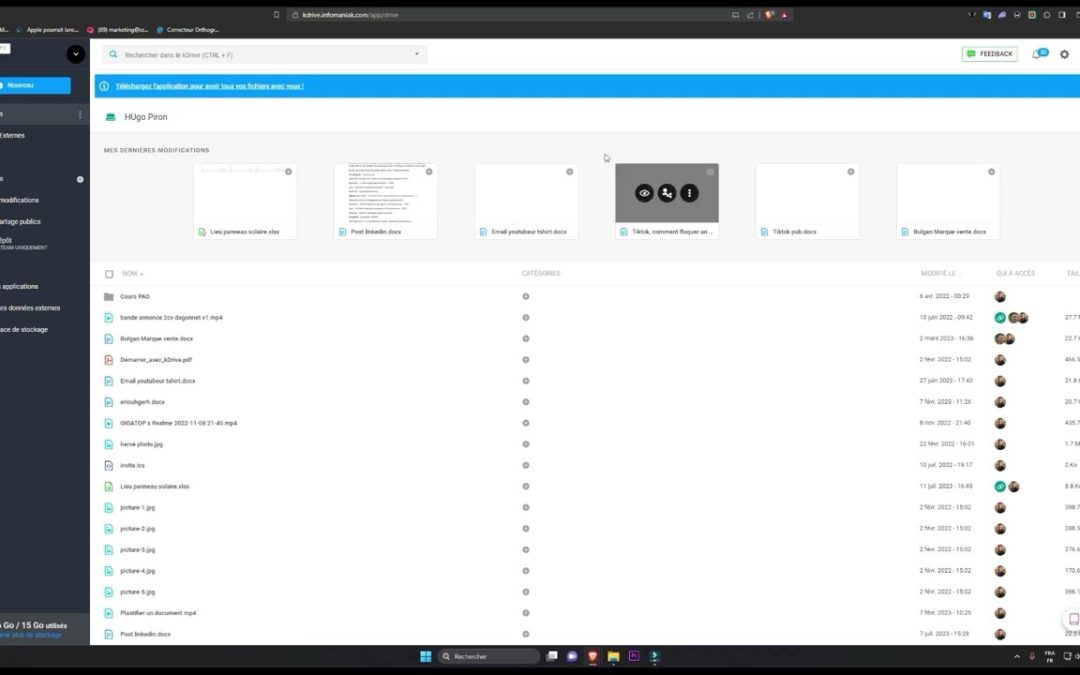The width and height of the screenshot is (1080, 675).
Task: Add a category to hervé photo.jpg
Action: pyautogui.click(x=526, y=444)
